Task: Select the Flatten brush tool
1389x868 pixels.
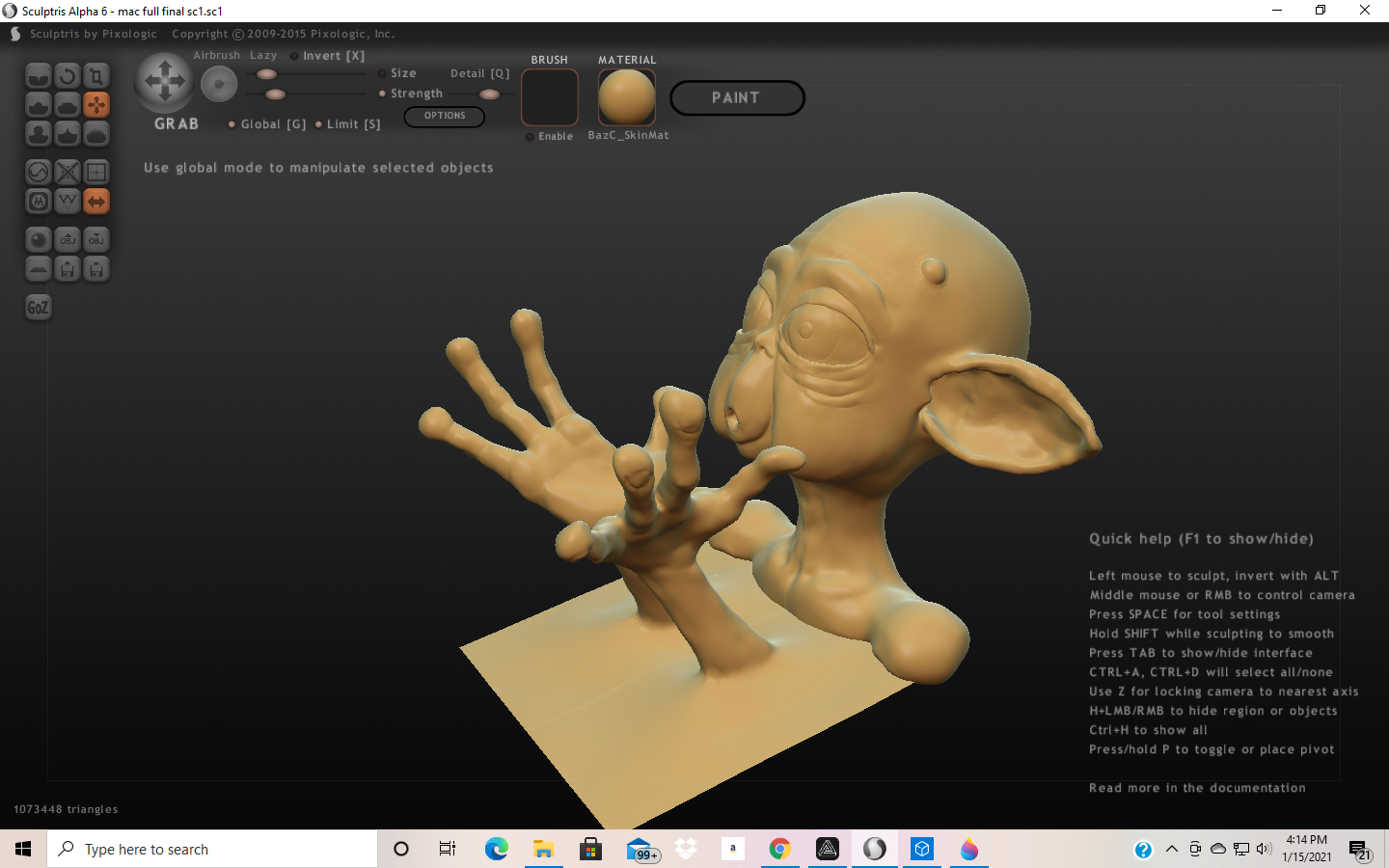Action: click(x=68, y=105)
